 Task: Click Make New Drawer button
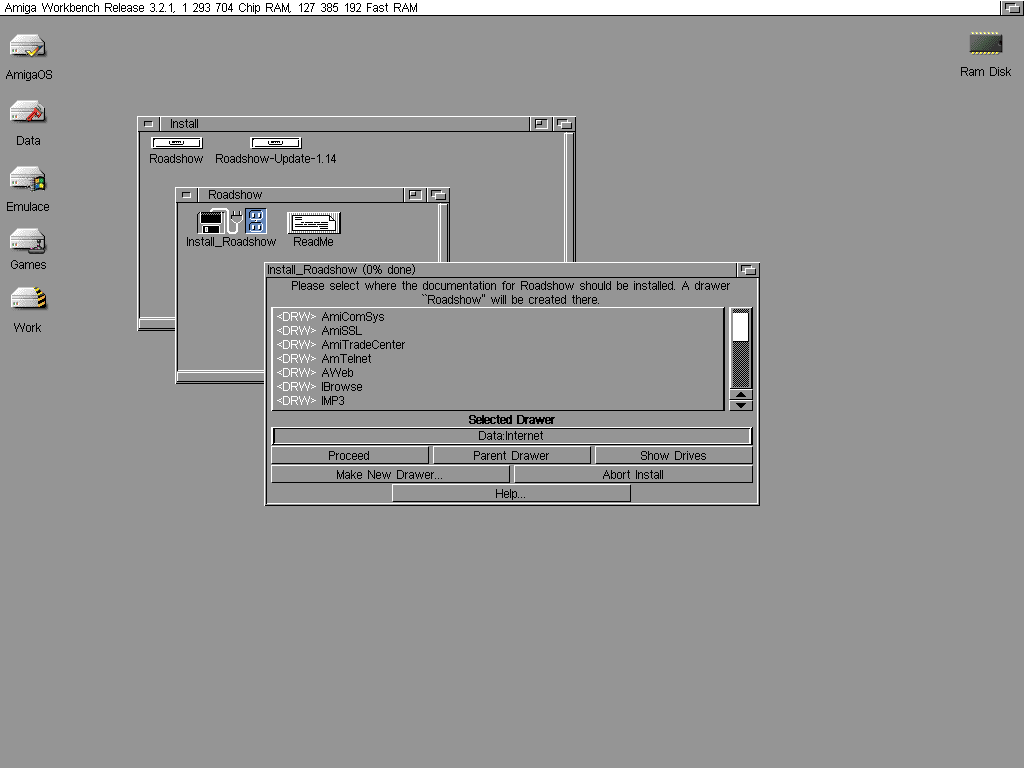[389, 475]
